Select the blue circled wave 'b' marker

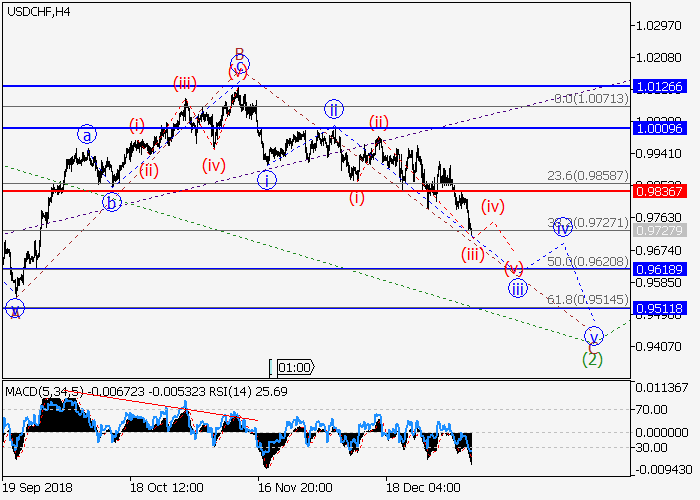coord(112,203)
